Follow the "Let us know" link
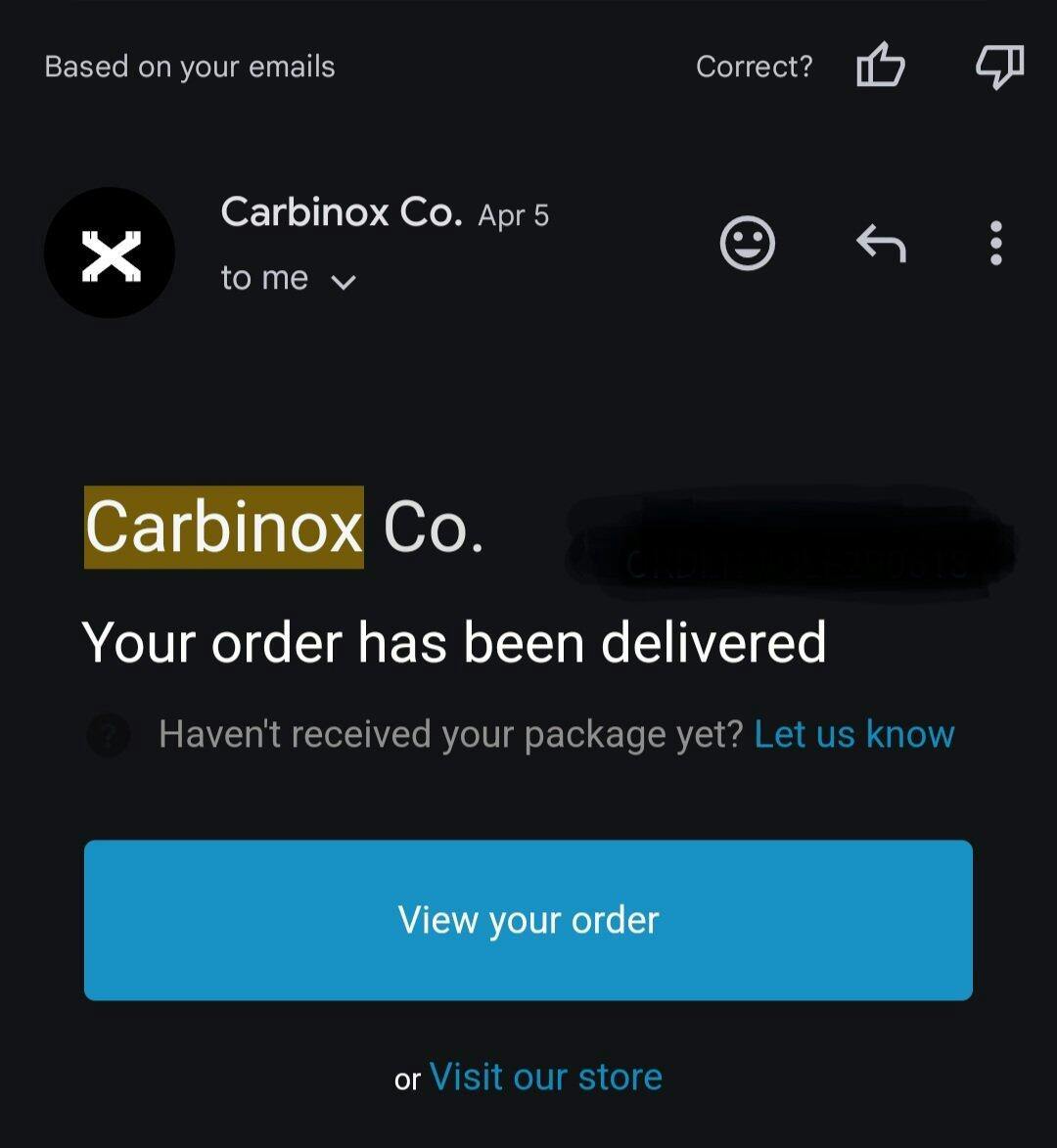Screen dimensions: 1057x1148 click(x=854, y=734)
